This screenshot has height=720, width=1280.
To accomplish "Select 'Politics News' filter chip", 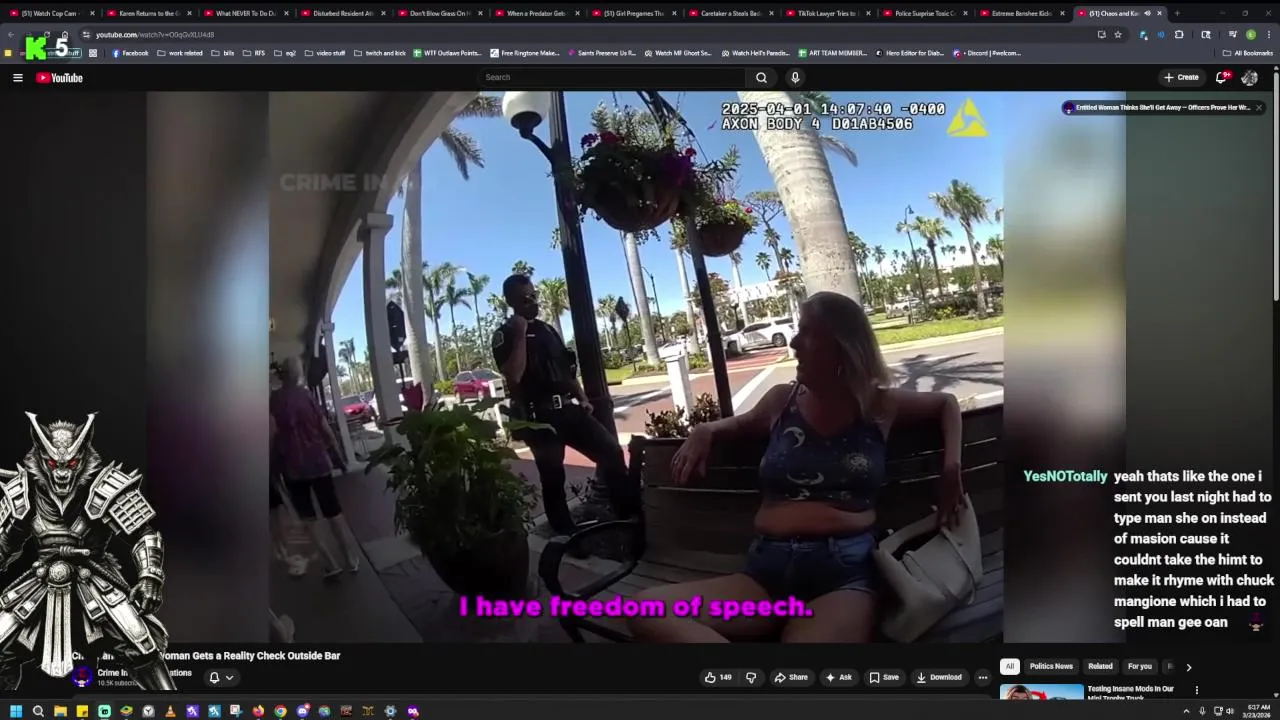I will point(1051,666).
